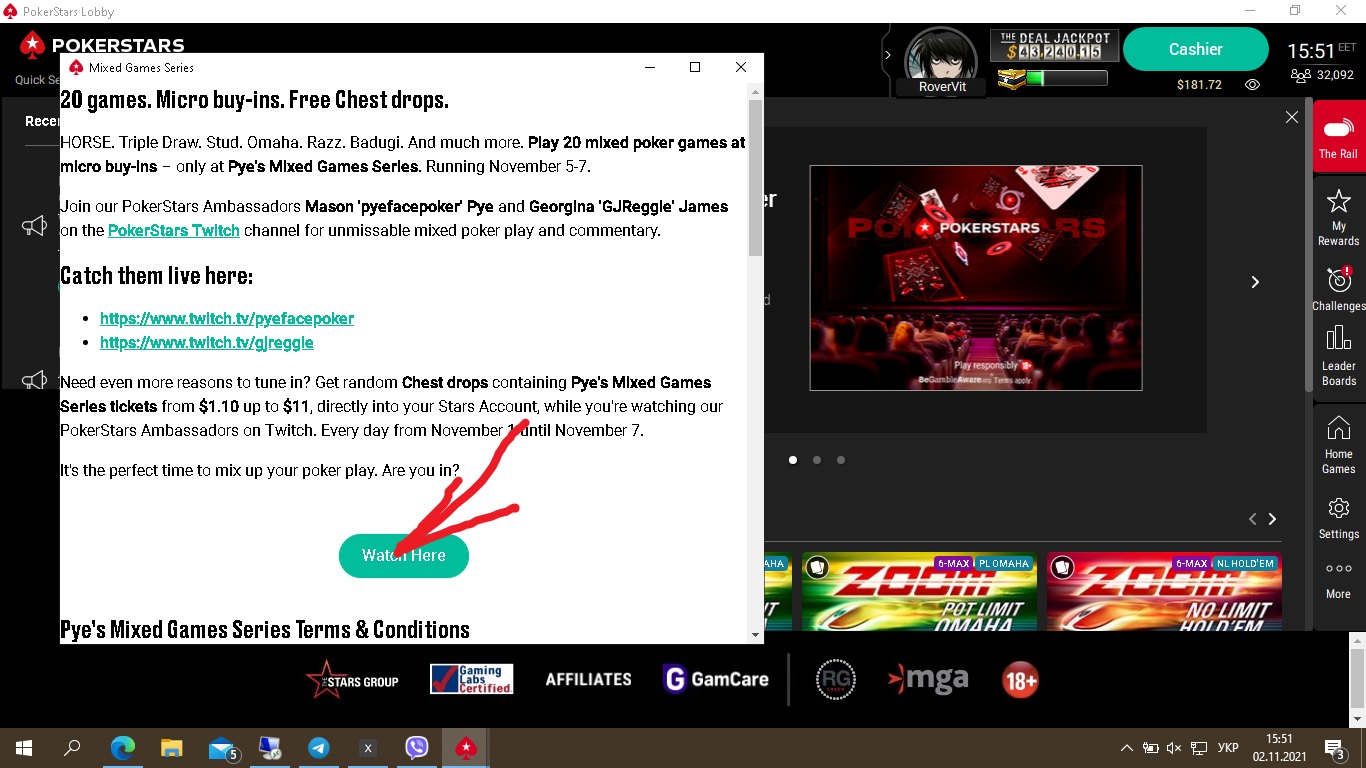Show next promo banner slide arrow
This screenshot has height=768, width=1366.
coord(1255,282)
